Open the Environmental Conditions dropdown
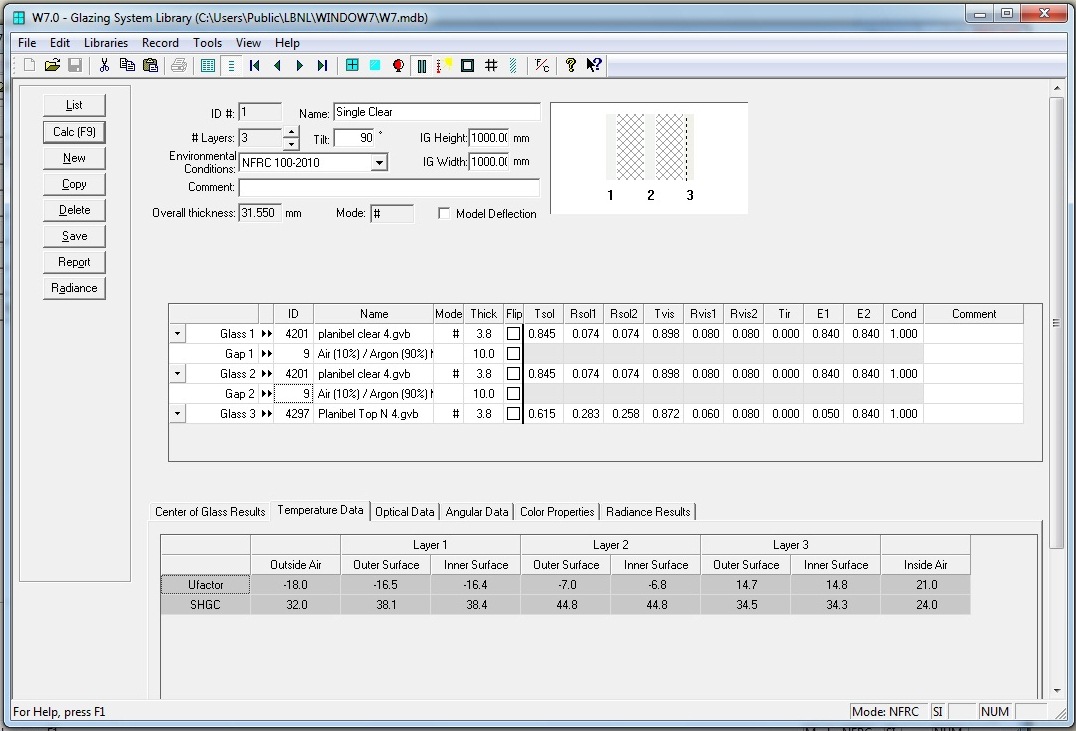Image resolution: width=1076 pixels, height=731 pixels. click(379, 163)
